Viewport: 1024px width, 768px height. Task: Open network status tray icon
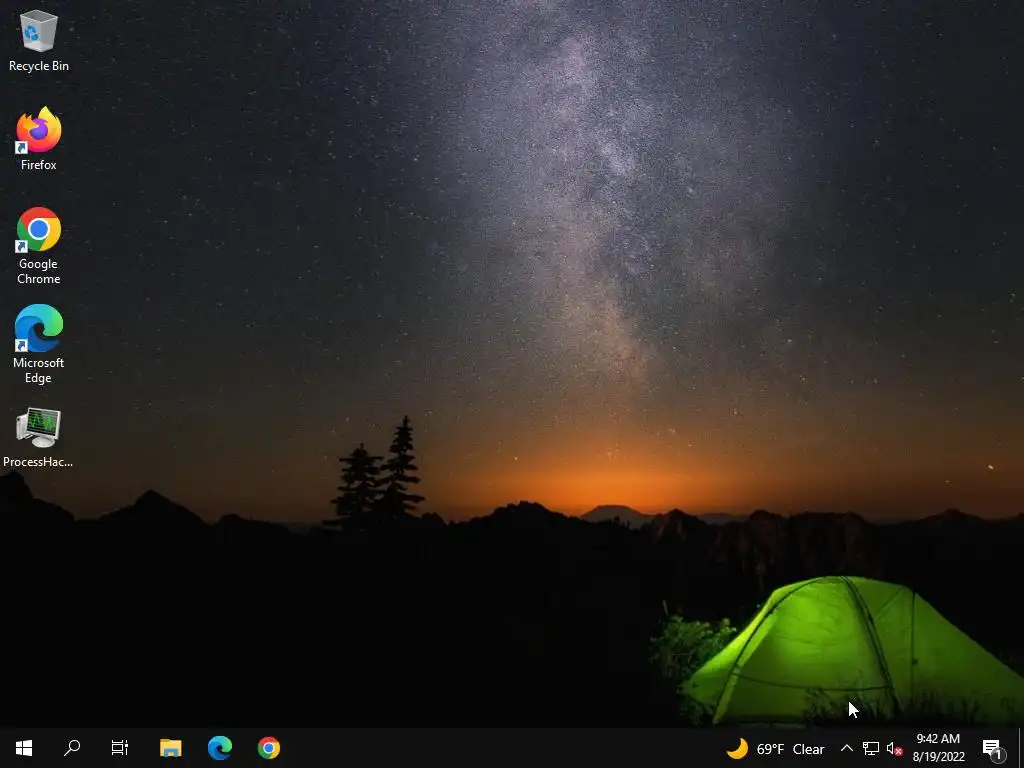(871, 748)
